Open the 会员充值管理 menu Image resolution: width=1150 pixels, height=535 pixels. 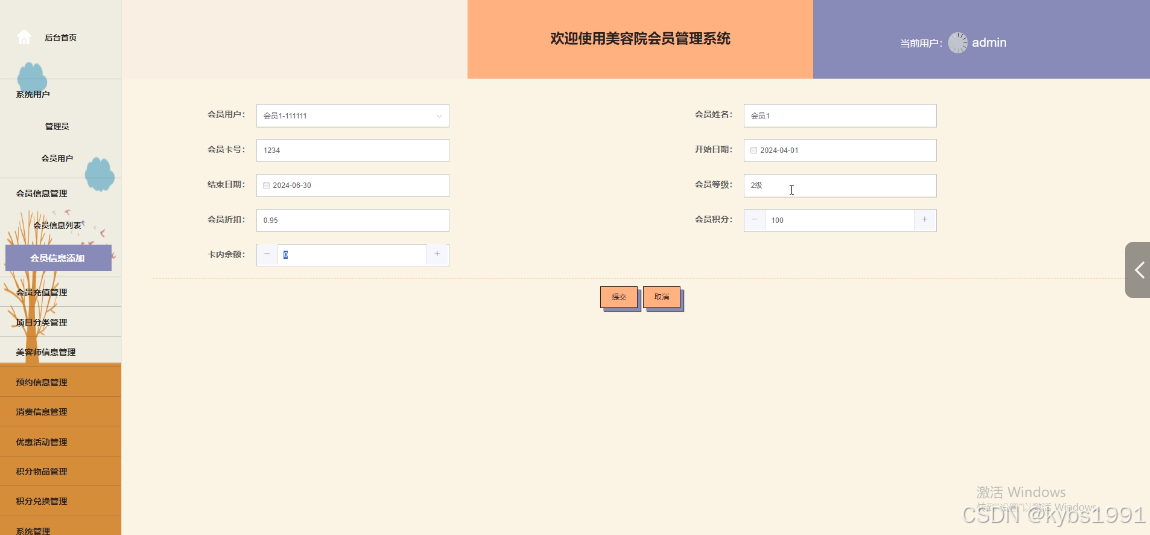click(x=42, y=292)
